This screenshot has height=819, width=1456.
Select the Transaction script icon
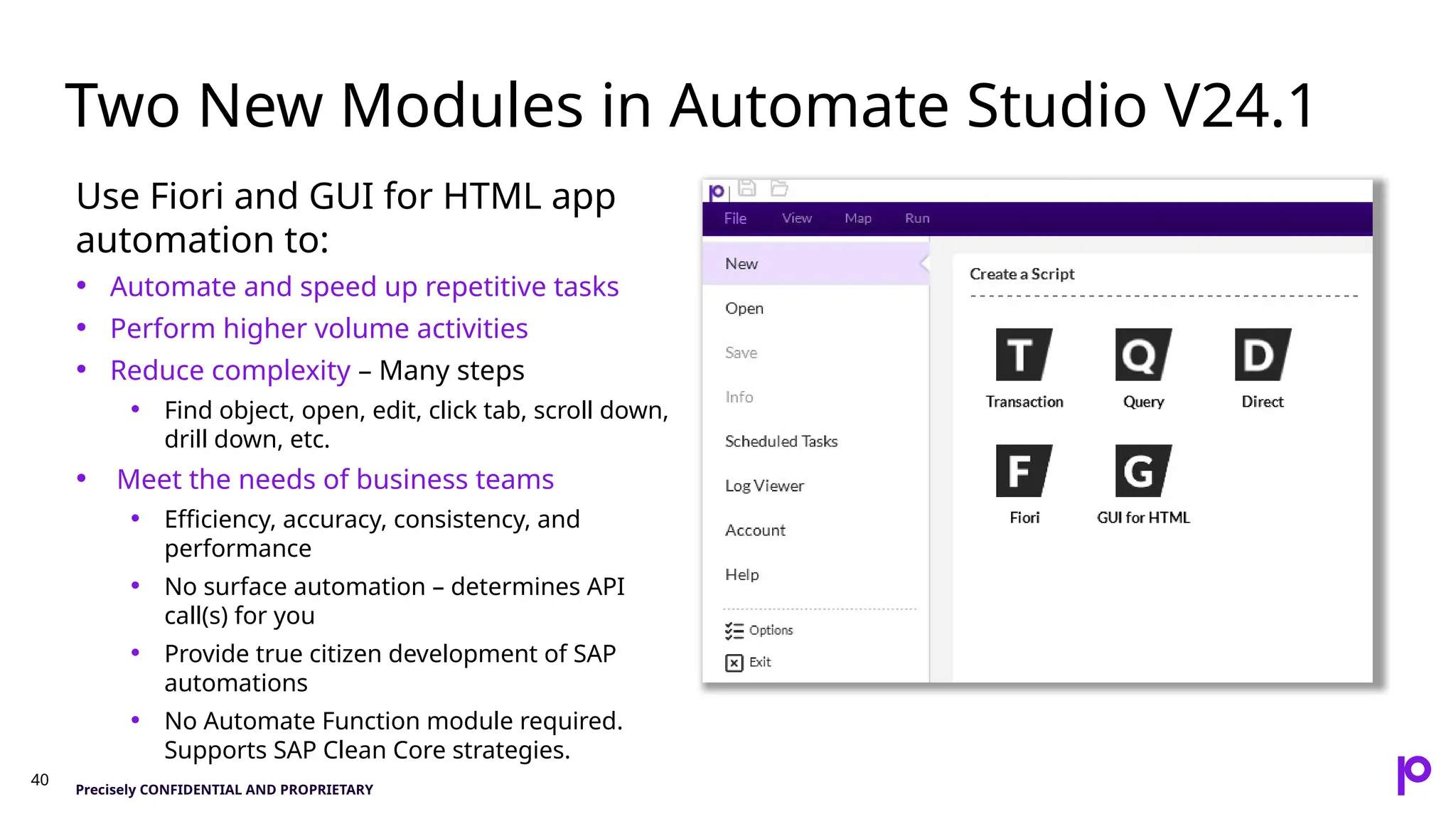coord(1023,355)
